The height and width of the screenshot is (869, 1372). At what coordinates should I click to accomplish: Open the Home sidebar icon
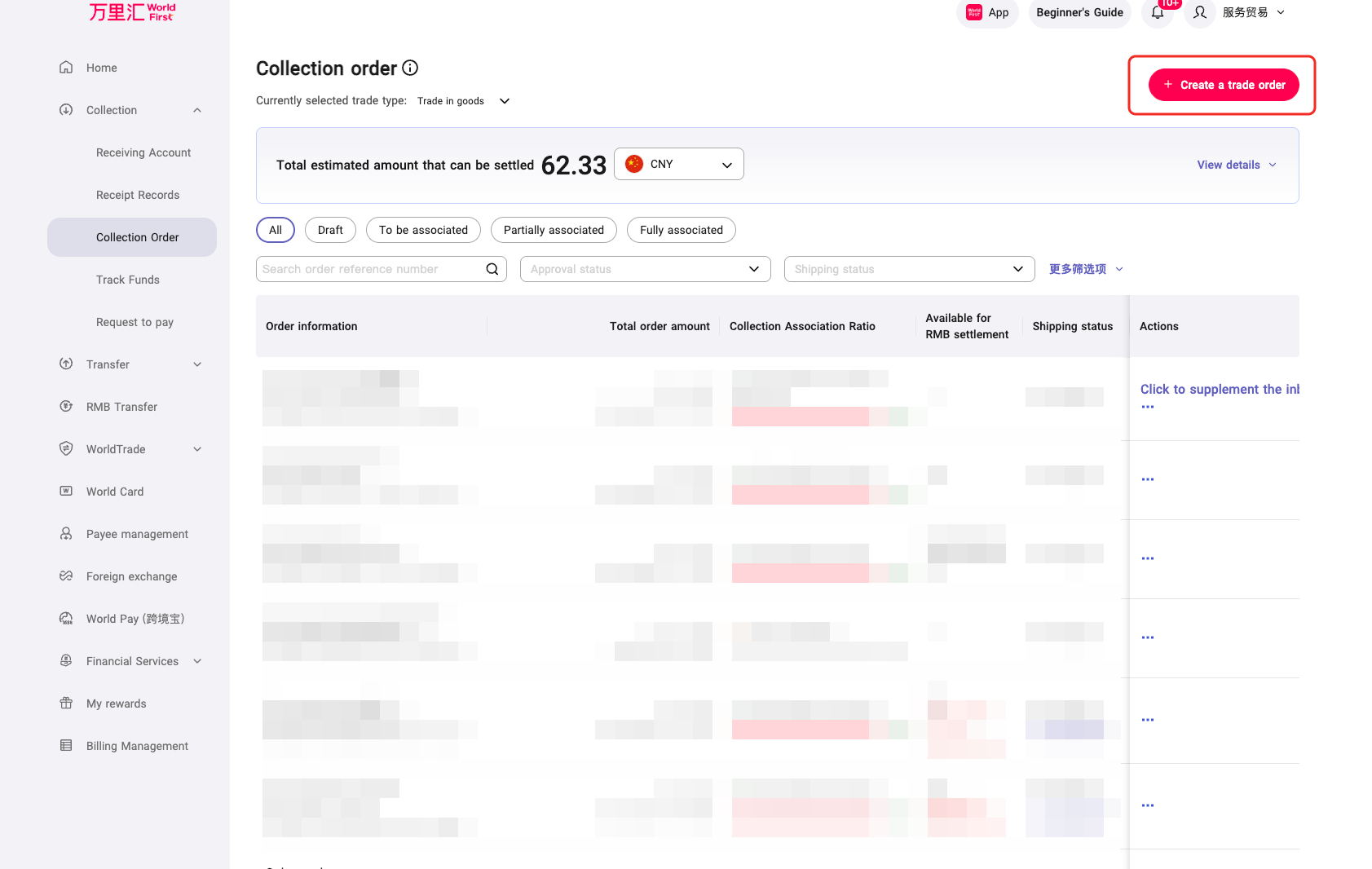[x=66, y=68]
